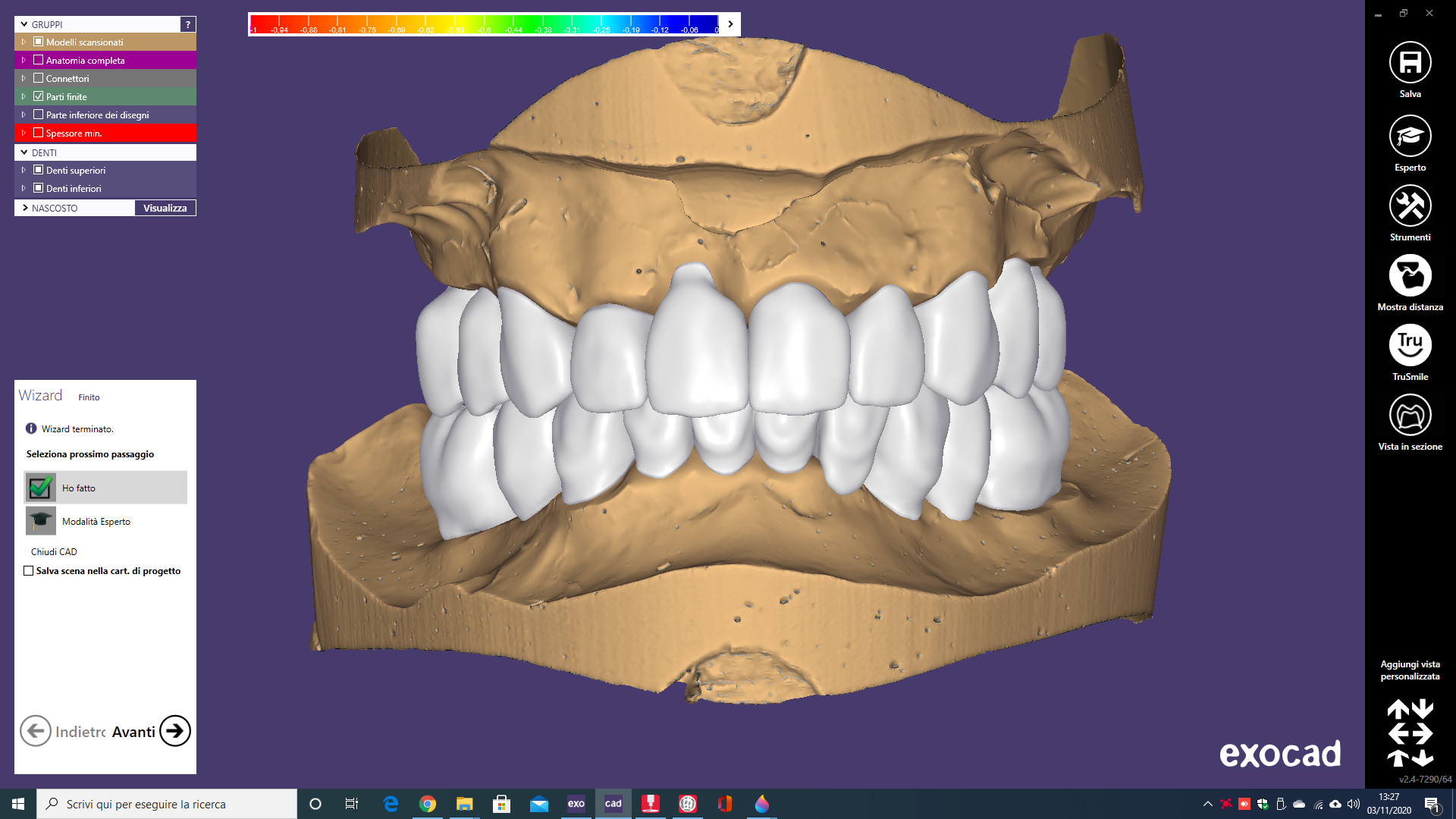Expand Spessore min. tree row
The height and width of the screenshot is (819, 1456).
[x=24, y=133]
